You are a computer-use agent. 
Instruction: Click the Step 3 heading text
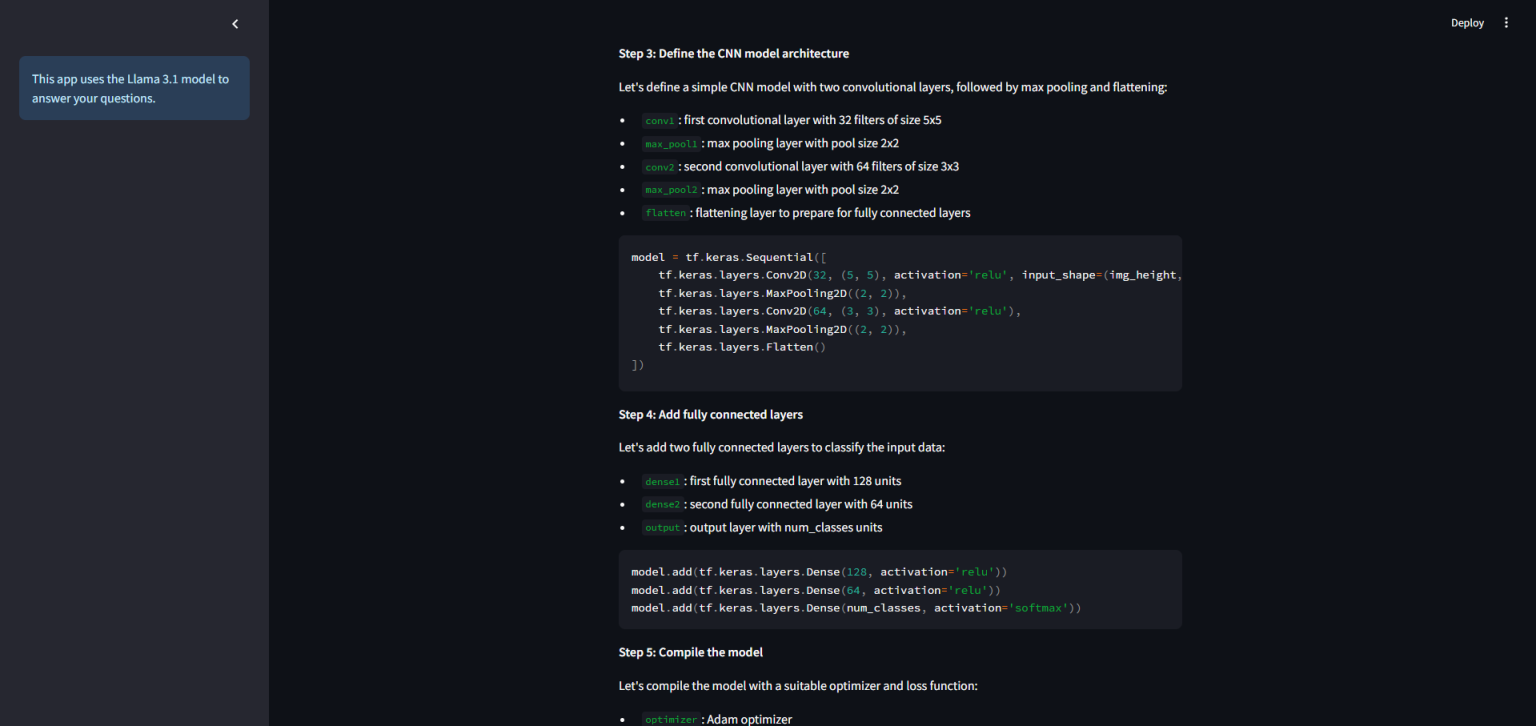coord(733,53)
